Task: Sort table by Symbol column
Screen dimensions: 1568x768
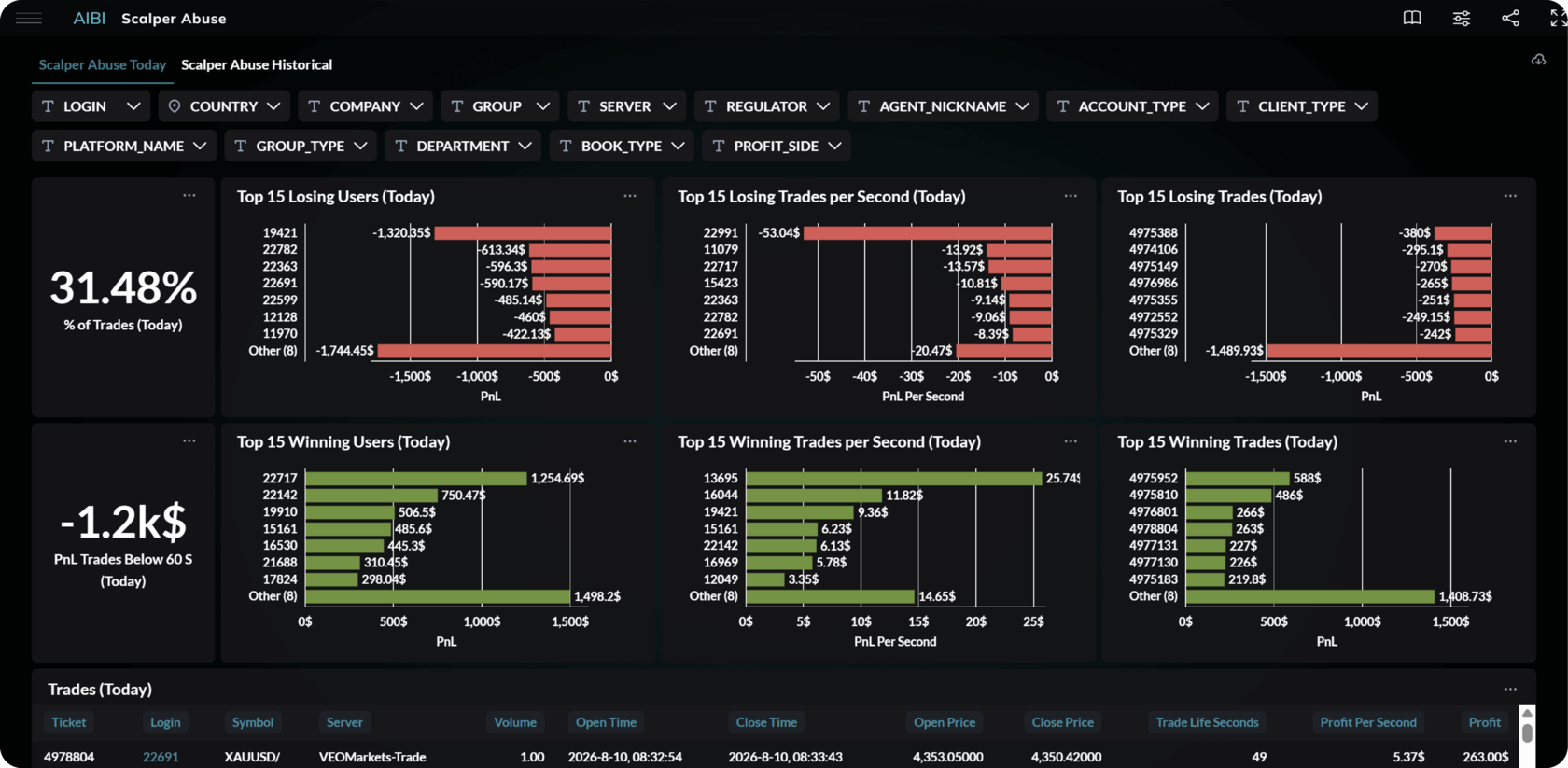Action: pyautogui.click(x=253, y=722)
